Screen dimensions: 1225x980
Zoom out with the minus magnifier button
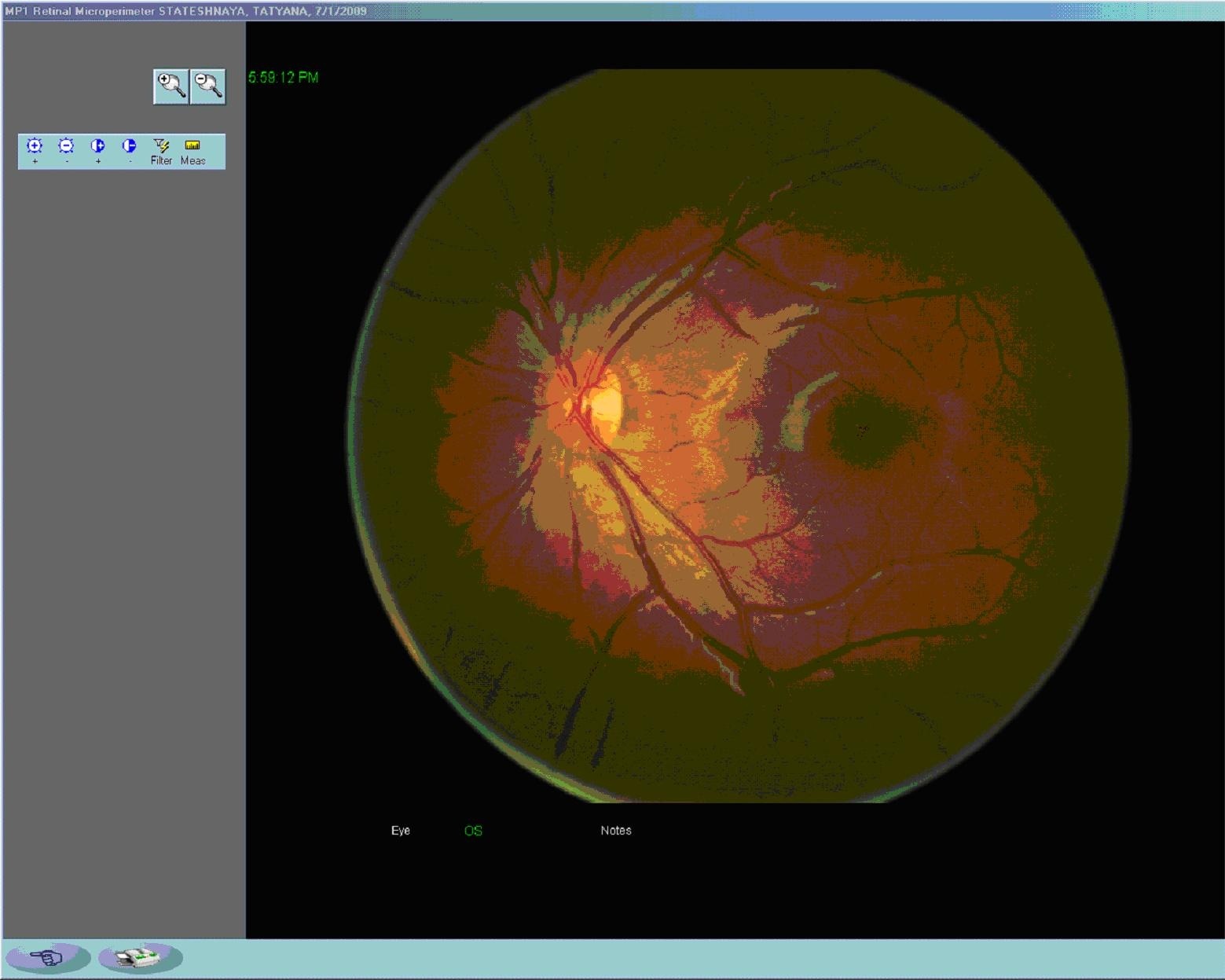point(208,86)
